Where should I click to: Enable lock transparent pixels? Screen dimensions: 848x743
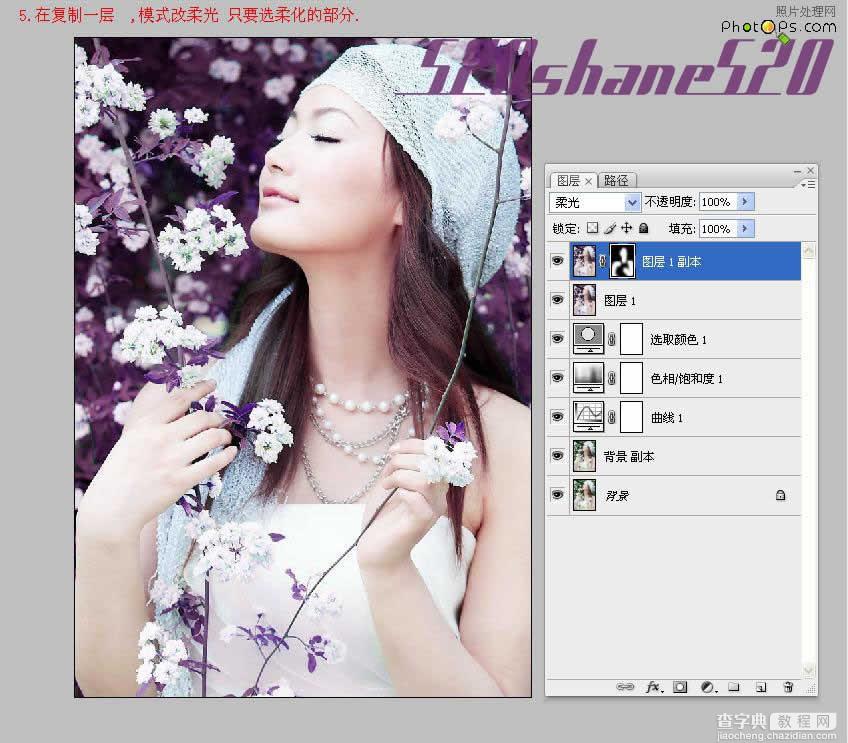click(593, 228)
